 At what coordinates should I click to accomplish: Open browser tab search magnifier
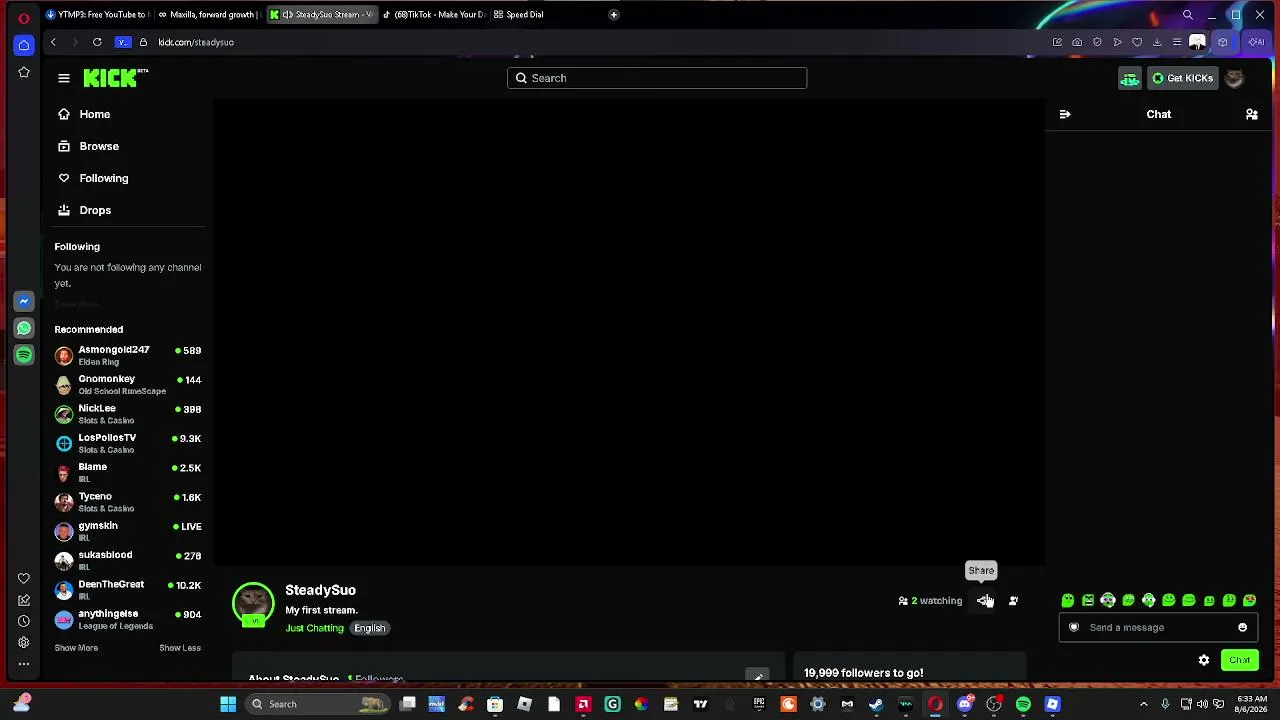1188,15
